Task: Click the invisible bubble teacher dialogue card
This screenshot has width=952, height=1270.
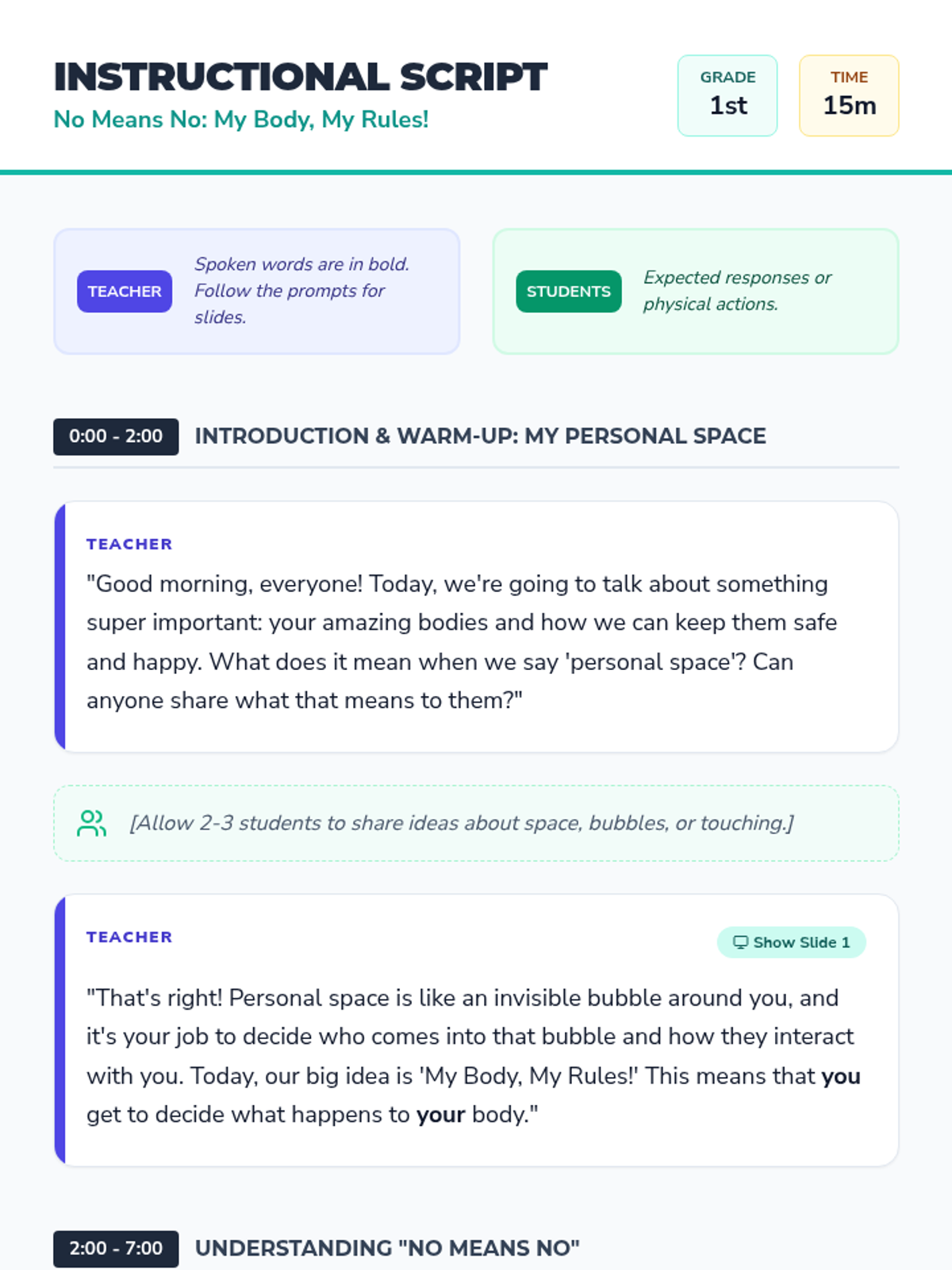Action: pos(476,1030)
